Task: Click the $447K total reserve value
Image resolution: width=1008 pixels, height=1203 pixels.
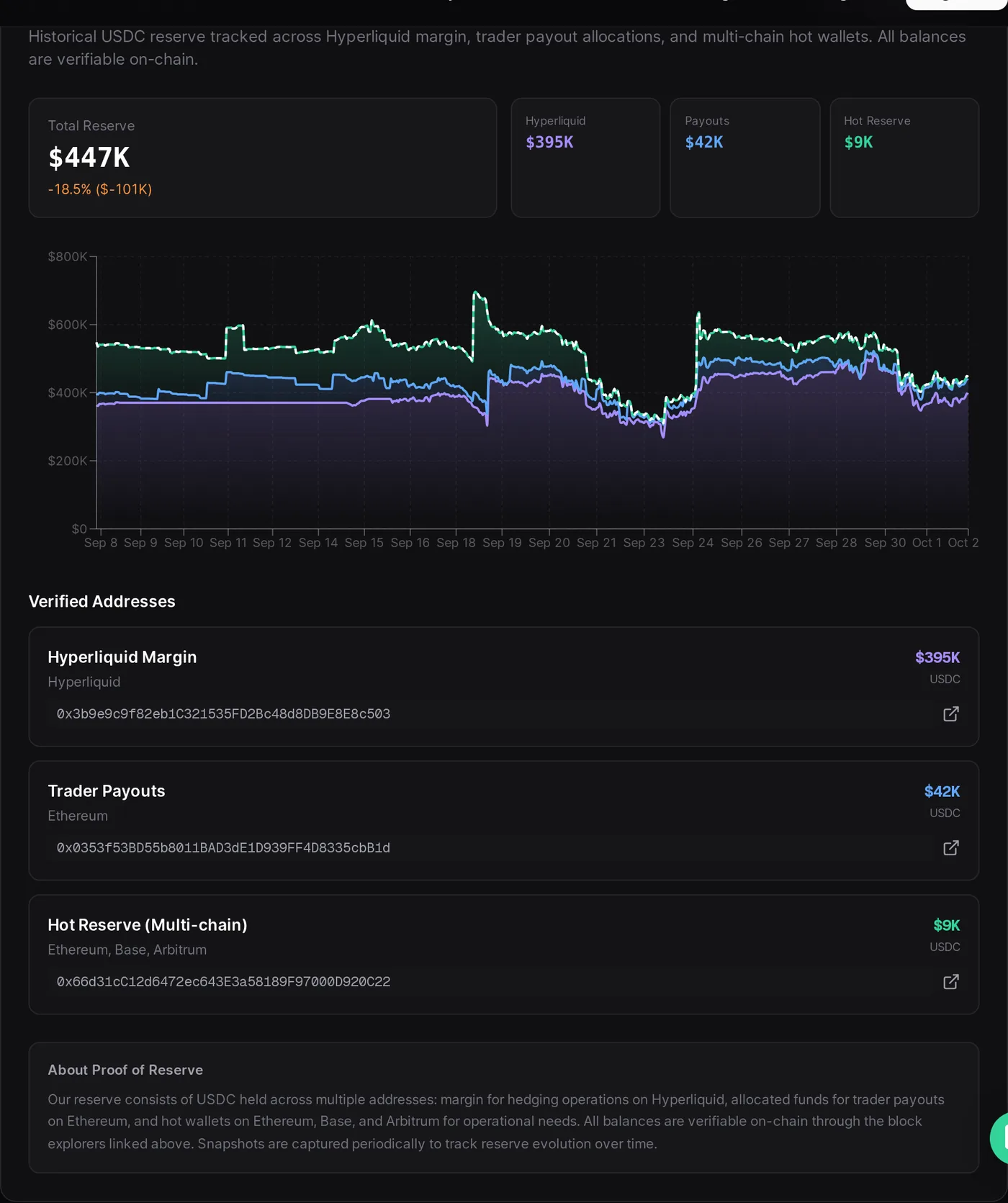Action: point(89,158)
